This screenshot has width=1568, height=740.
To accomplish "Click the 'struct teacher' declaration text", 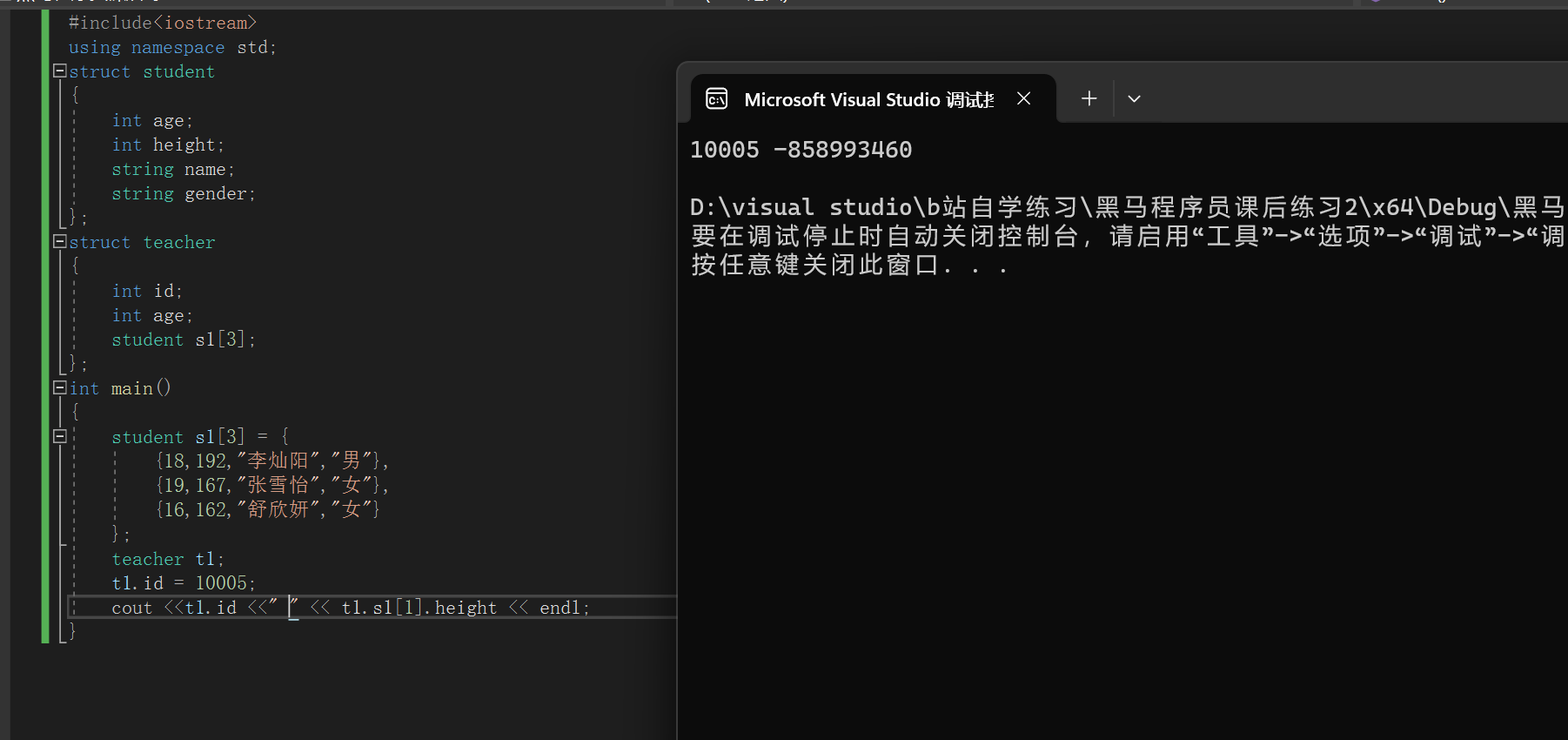I will (x=142, y=242).
